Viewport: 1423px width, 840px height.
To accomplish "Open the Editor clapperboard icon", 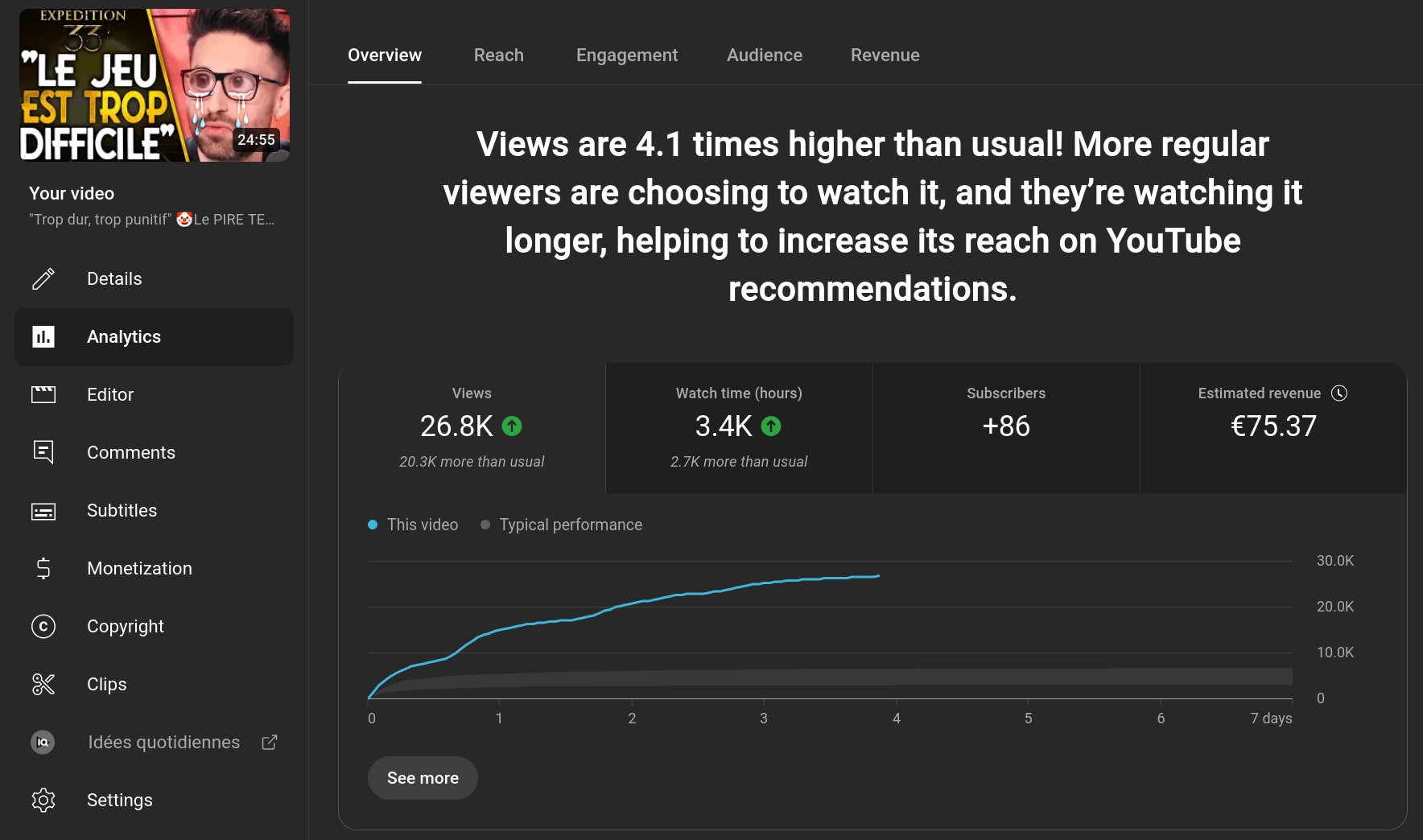I will point(43,394).
